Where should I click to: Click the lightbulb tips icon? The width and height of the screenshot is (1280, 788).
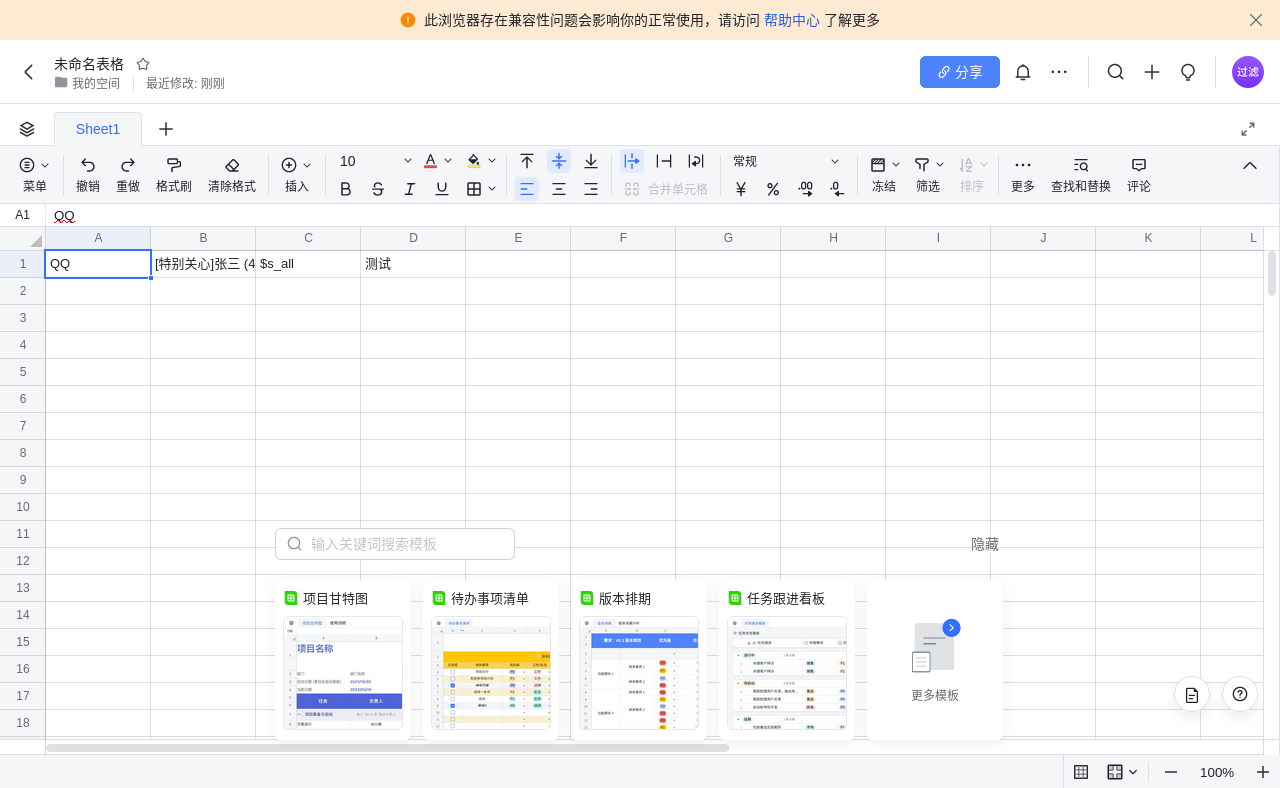click(1188, 72)
